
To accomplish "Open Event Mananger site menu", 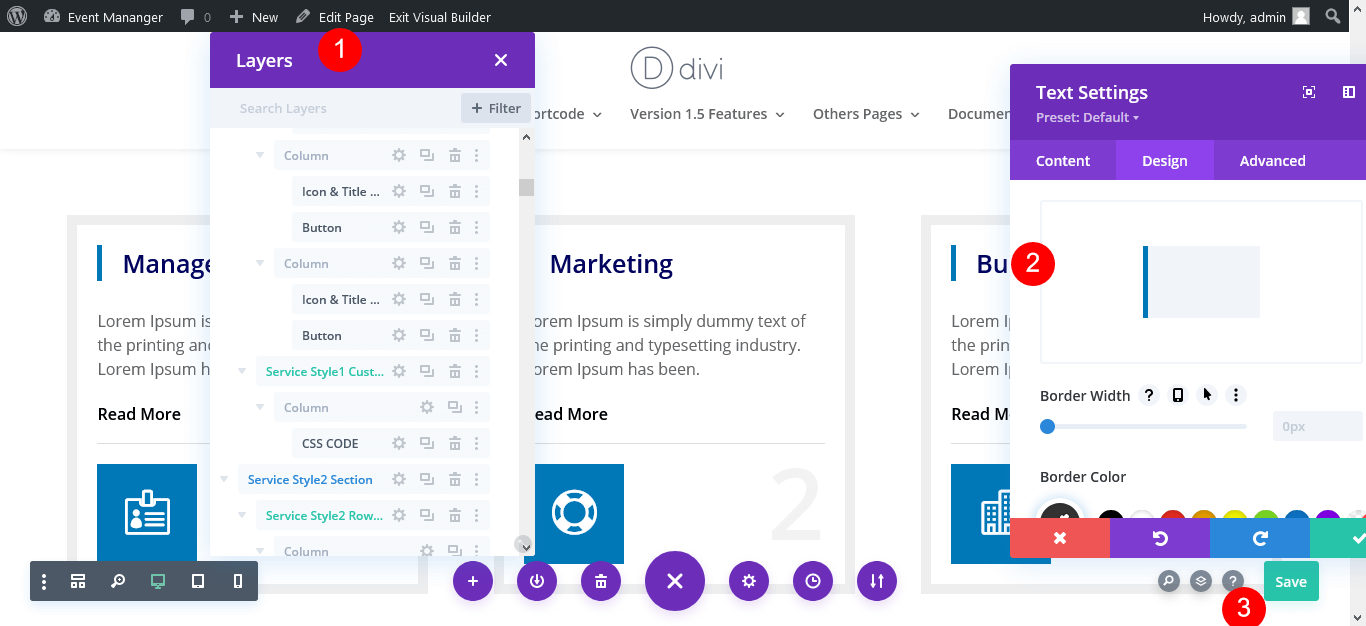I will [104, 16].
